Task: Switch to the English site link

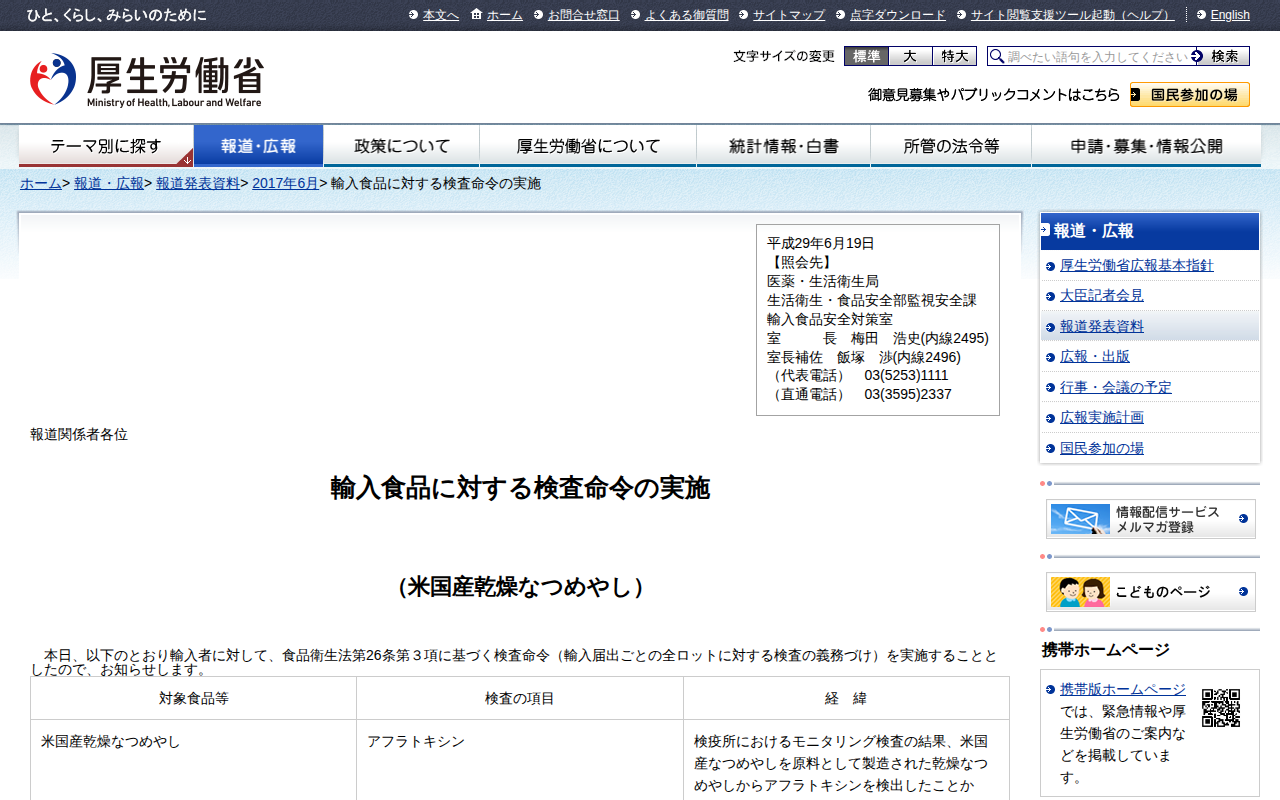Action: (1229, 15)
